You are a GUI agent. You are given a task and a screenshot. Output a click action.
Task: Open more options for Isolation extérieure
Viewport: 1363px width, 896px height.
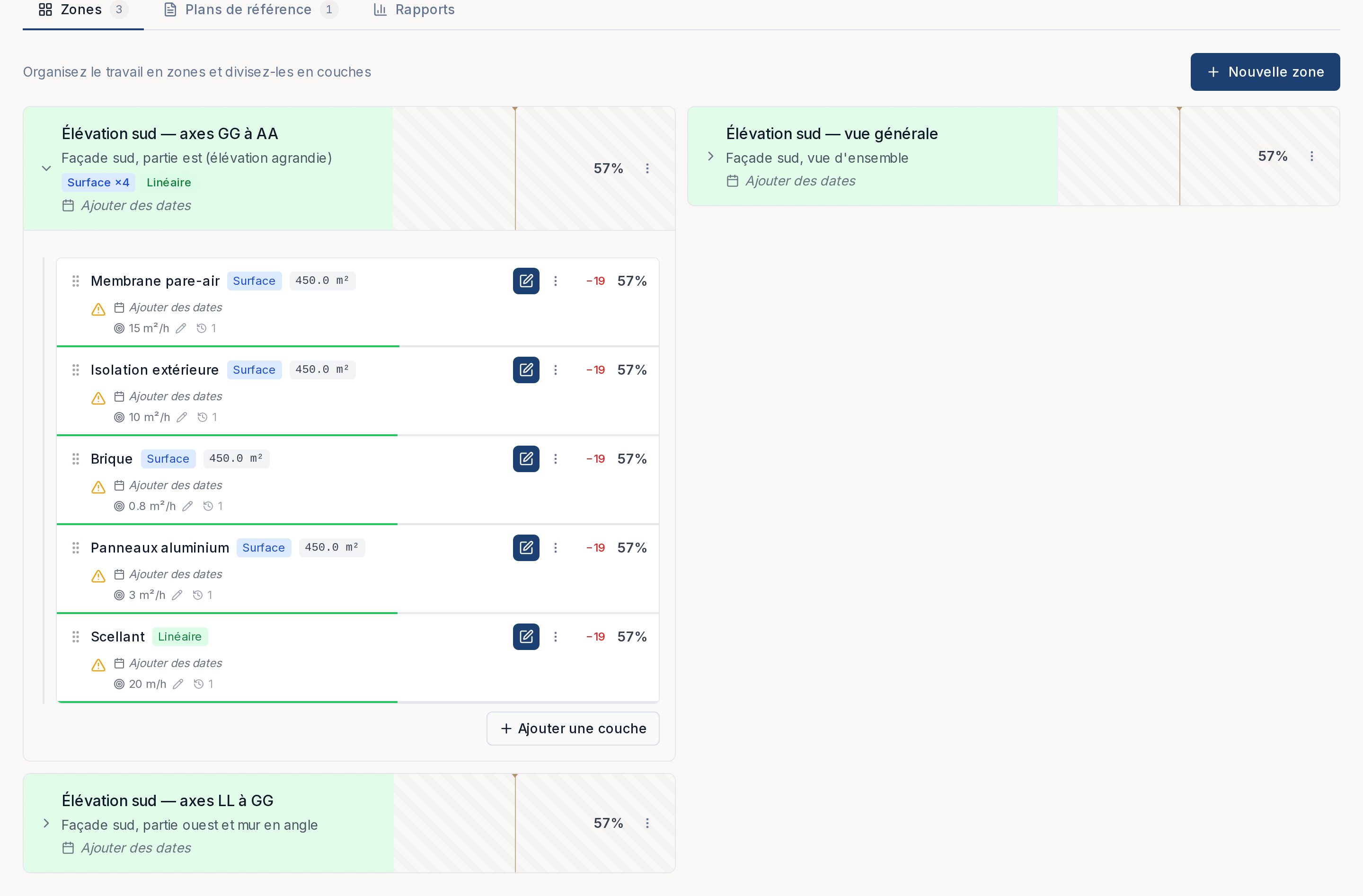[x=556, y=370]
